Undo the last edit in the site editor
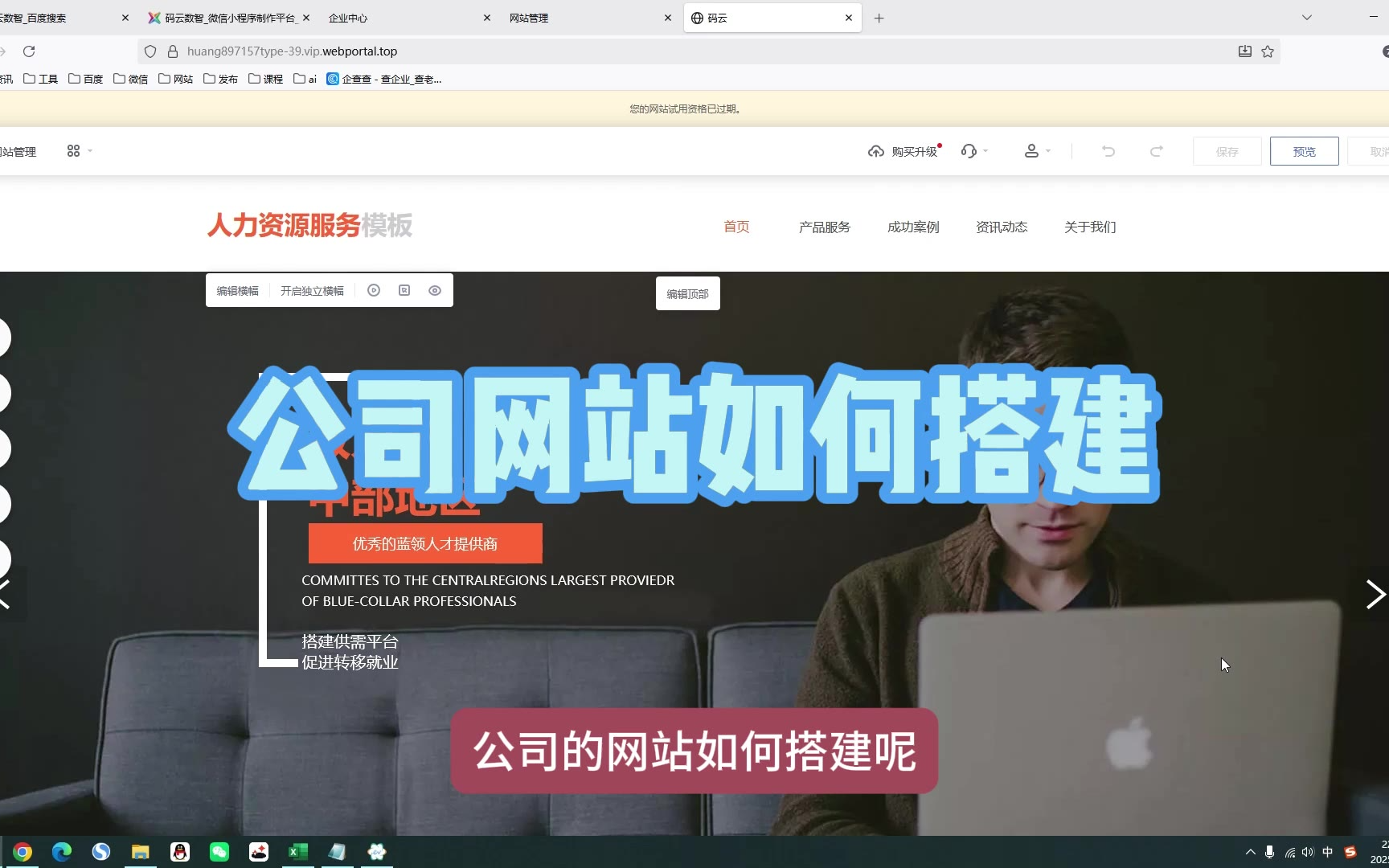1389x868 pixels. click(x=1108, y=151)
